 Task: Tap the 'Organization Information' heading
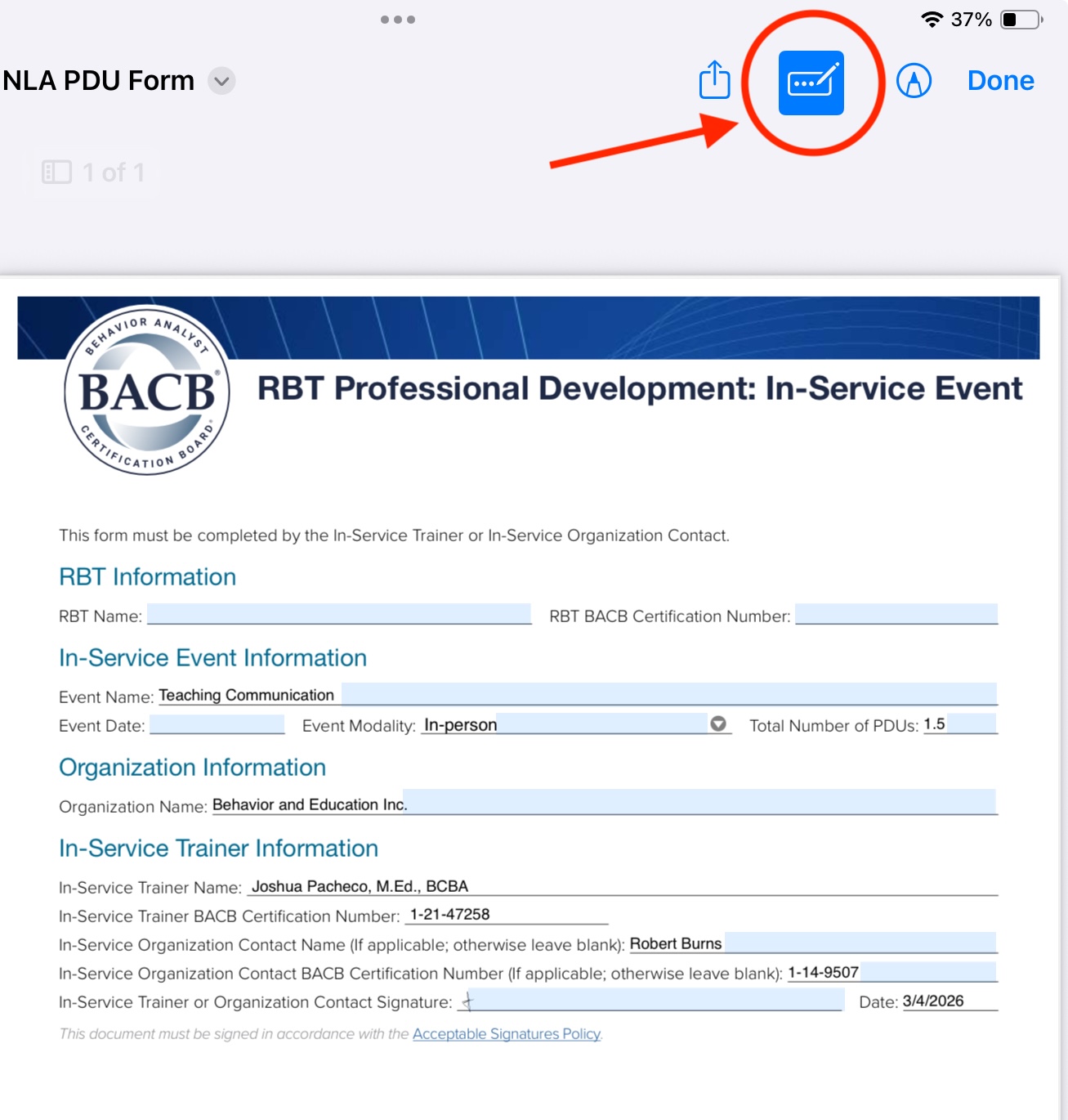192,767
